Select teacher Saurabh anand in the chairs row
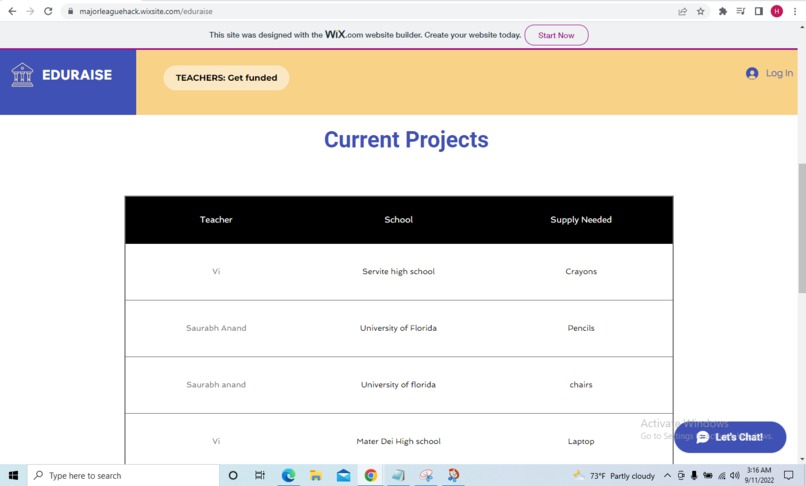This screenshot has width=806, height=486. click(216, 385)
